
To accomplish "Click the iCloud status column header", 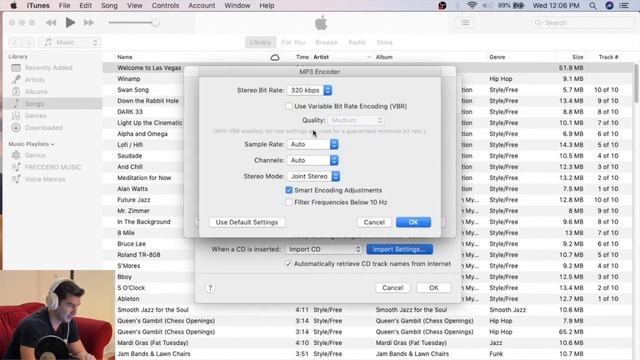I will pyautogui.click(x=275, y=57).
